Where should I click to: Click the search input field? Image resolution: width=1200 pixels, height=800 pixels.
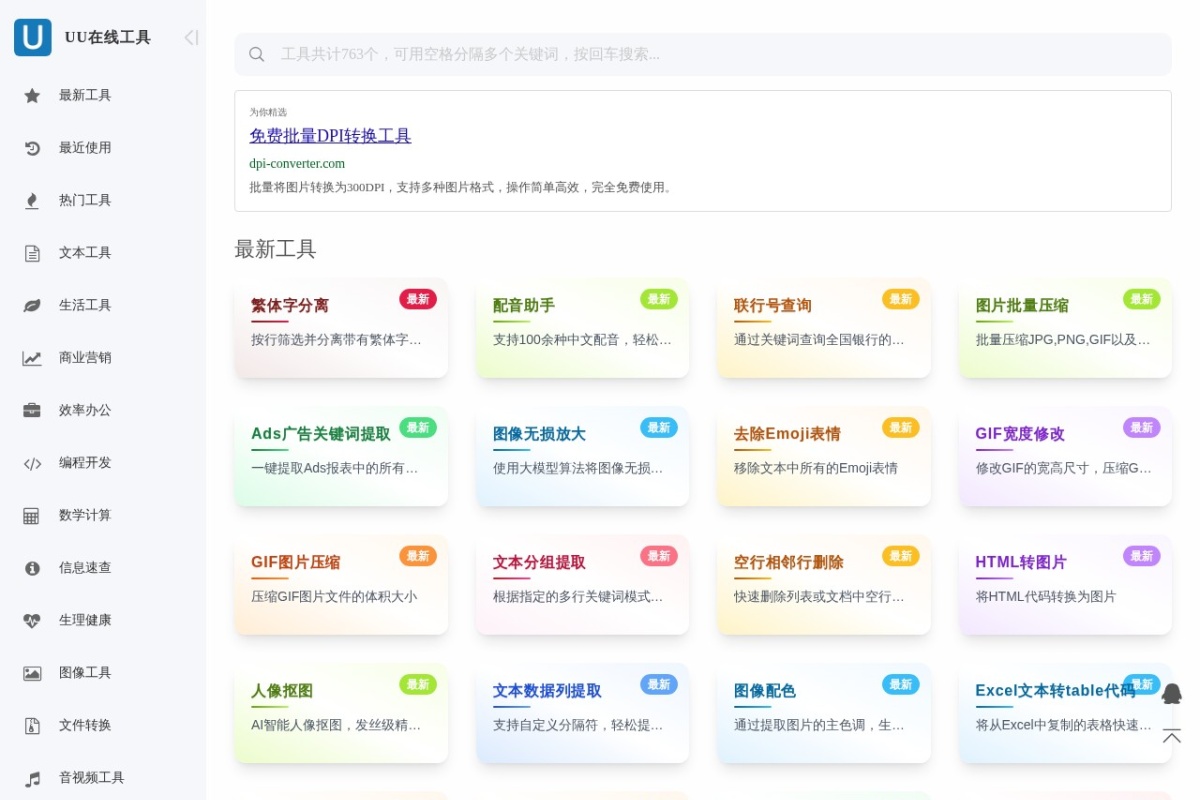click(x=702, y=54)
